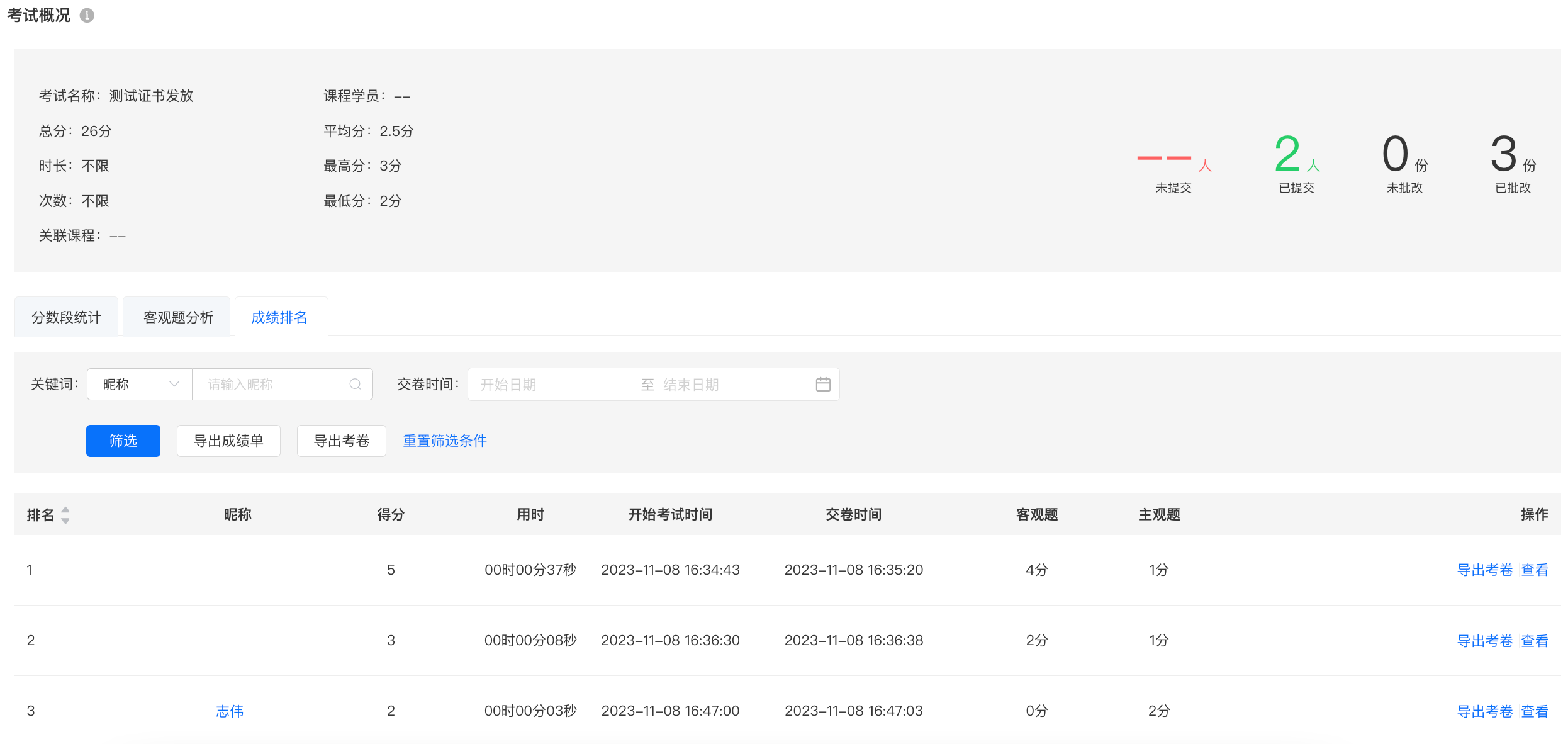This screenshot has width=1568, height=744.
Task: Switch to the 分数段统计 tab
Action: tap(66, 317)
